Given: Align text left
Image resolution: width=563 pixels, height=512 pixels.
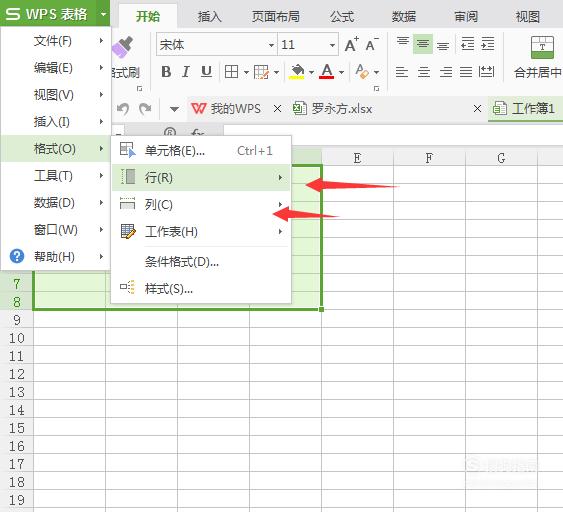Looking at the screenshot, I should (x=401, y=72).
